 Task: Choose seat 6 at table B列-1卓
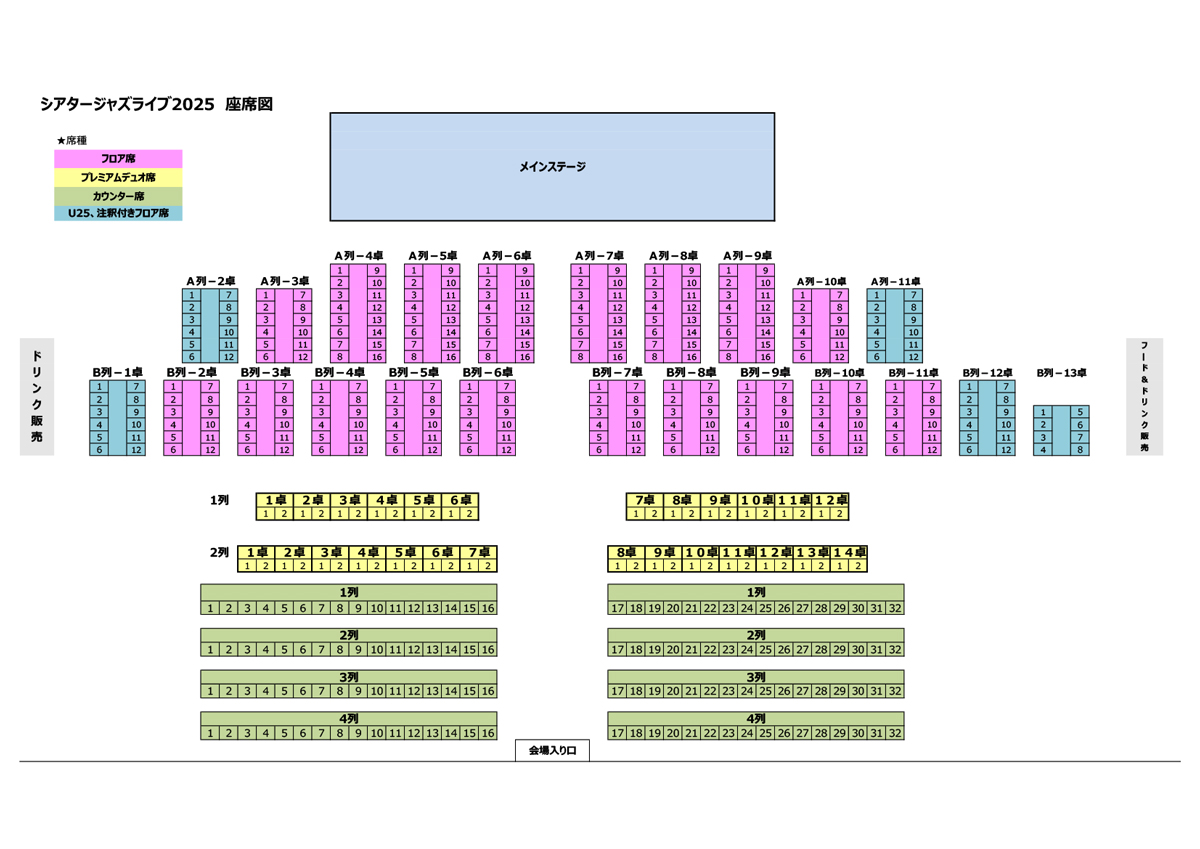(x=100, y=450)
